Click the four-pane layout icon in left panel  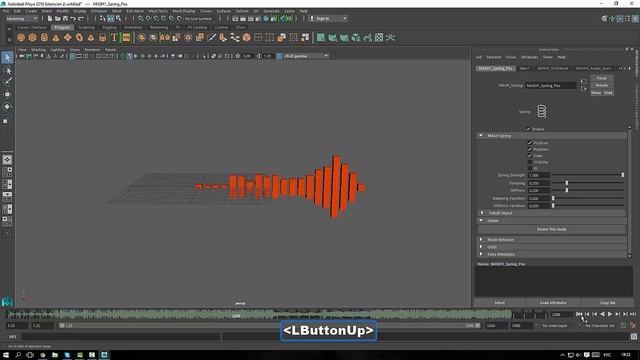7,172
